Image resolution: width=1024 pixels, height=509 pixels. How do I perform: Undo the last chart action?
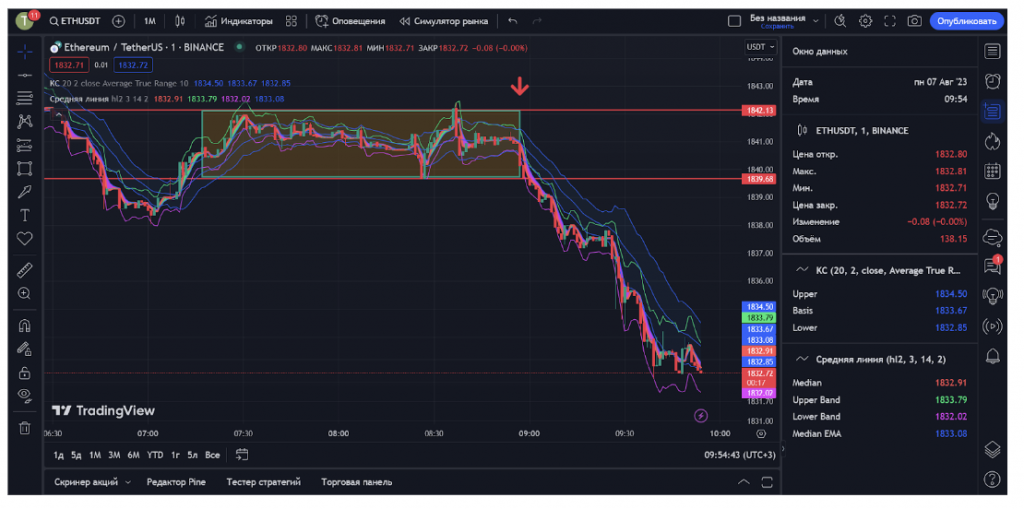513,21
